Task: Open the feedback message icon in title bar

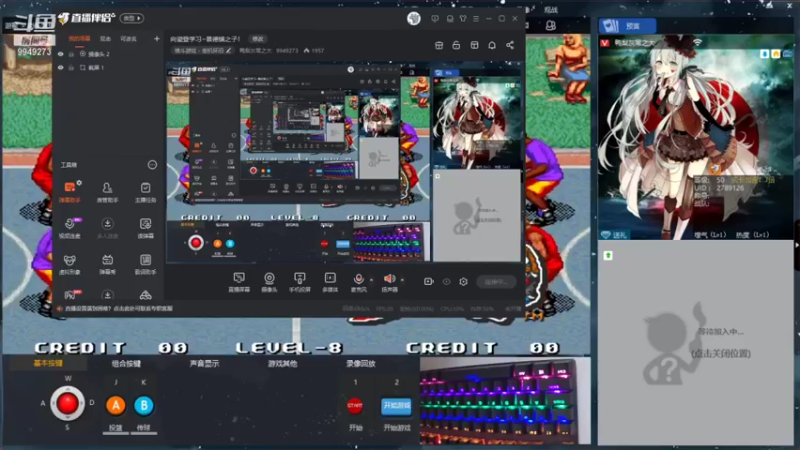Action: (x=435, y=19)
